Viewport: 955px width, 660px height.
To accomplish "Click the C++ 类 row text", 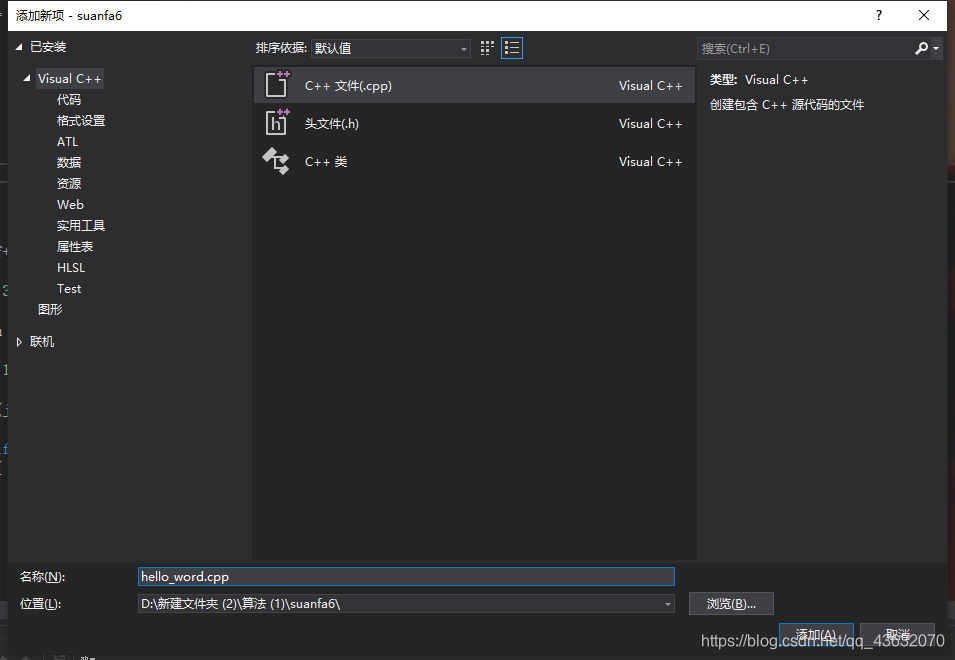I will point(326,162).
